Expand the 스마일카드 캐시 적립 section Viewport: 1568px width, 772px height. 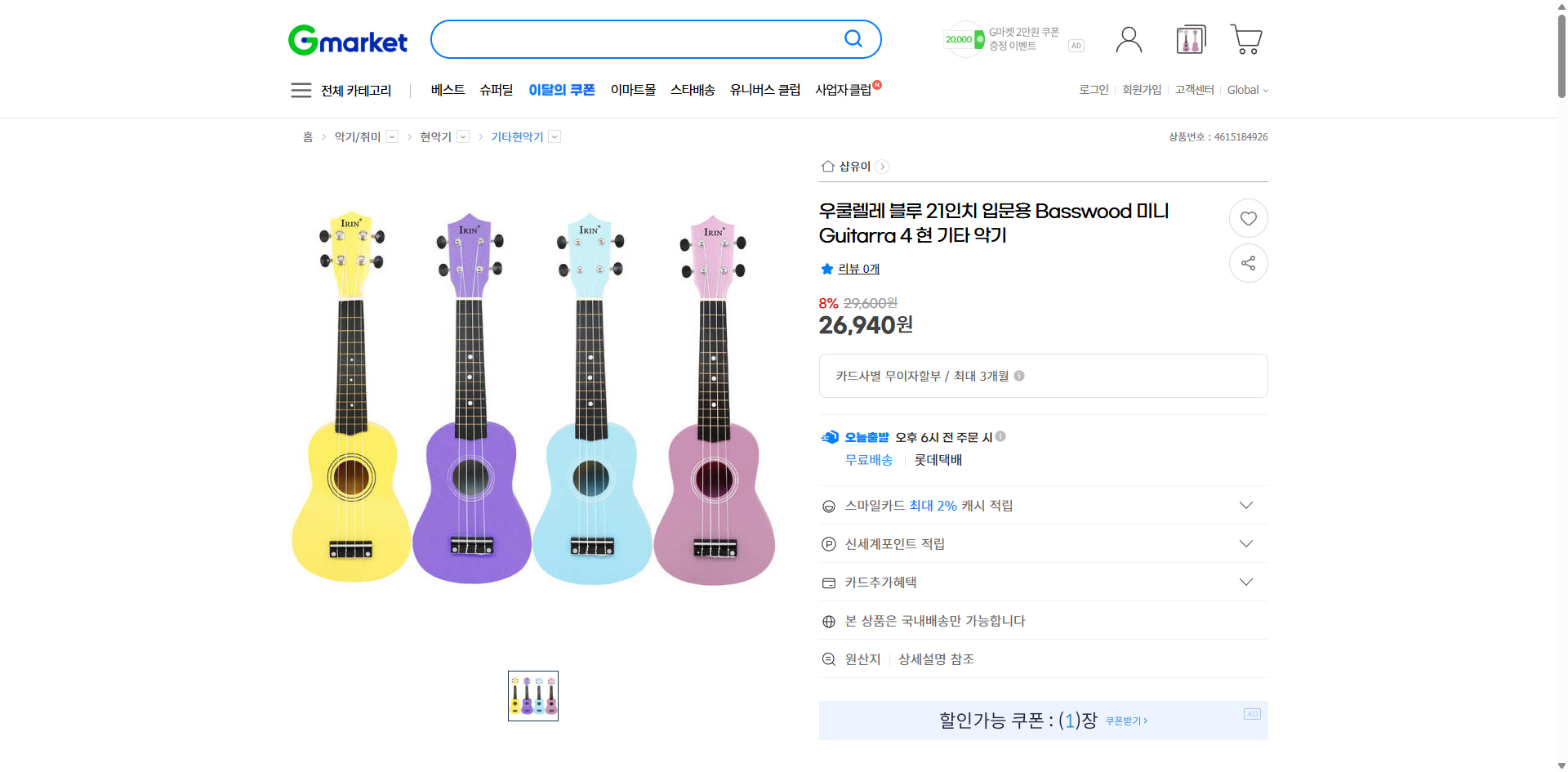pos(1245,505)
